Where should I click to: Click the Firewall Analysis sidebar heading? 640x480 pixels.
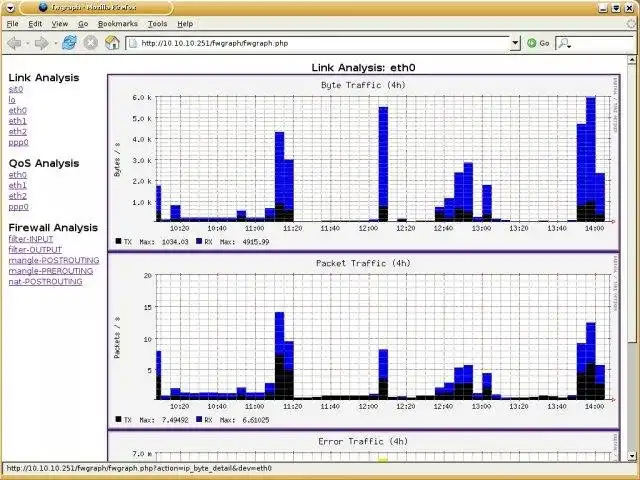click(x=53, y=228)
